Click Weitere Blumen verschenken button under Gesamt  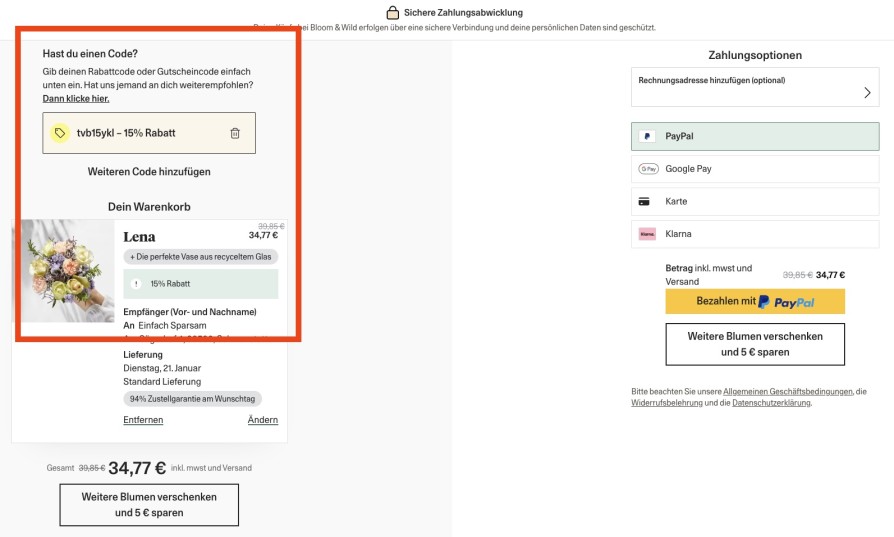[149, 505]
